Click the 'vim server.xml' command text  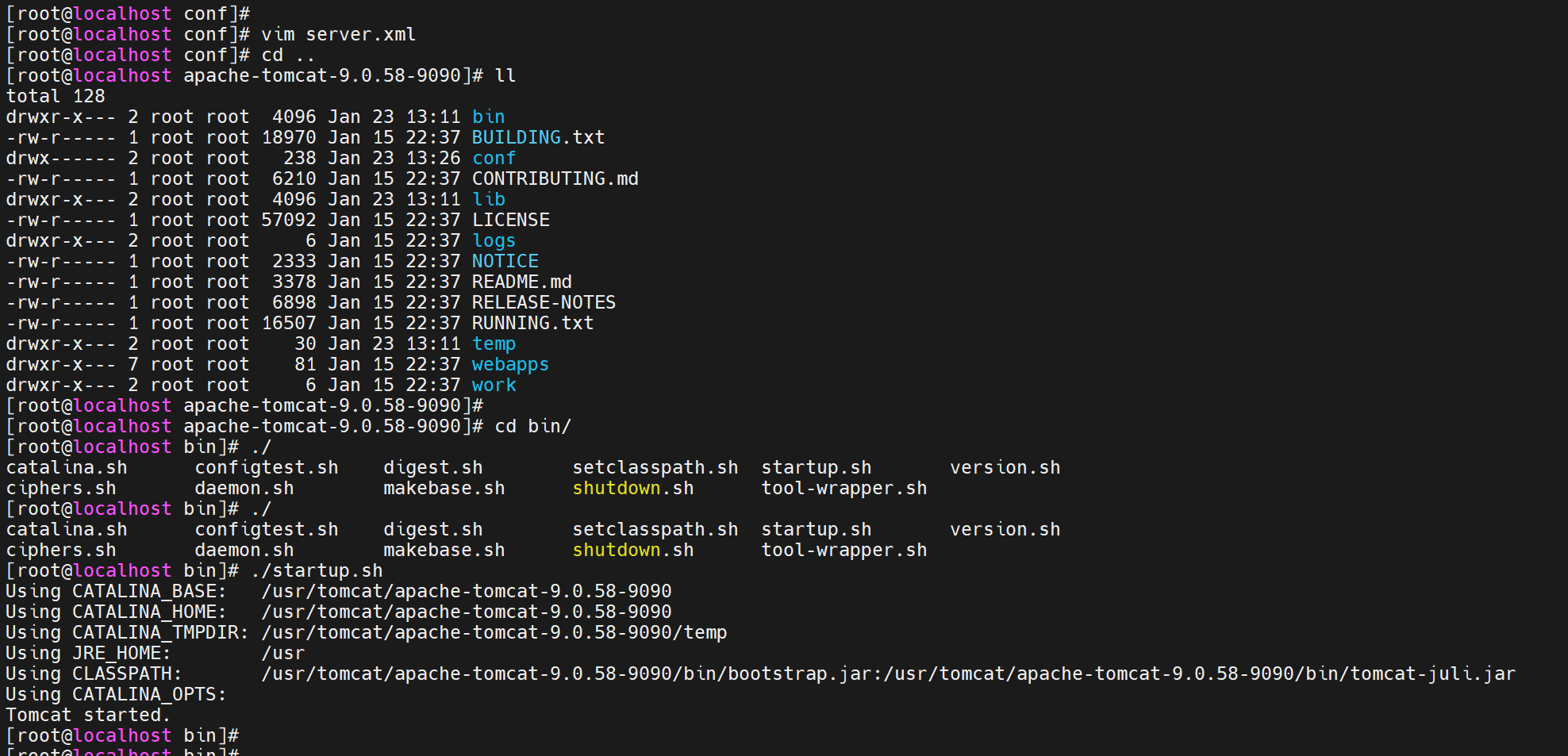pyautogui.click(x=338, y=34)
